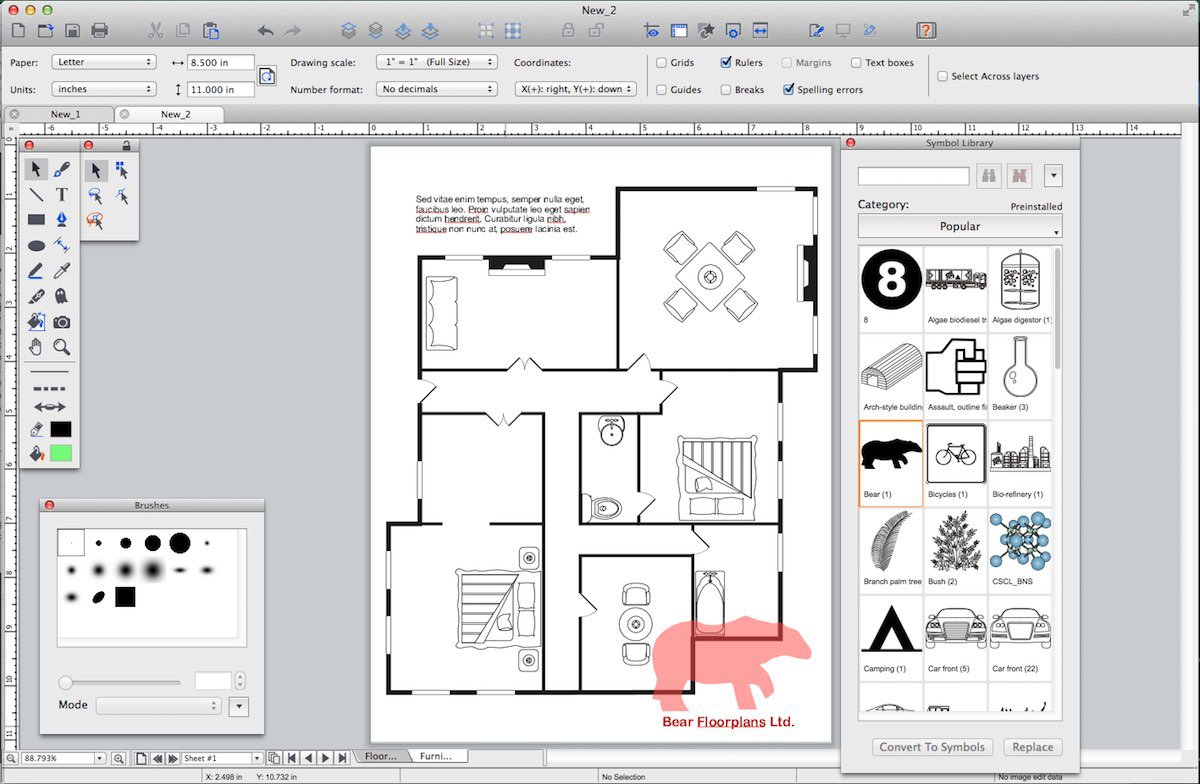This screenshot has height=784, width=1200.
Task: Toggle Select Across layers checkbox
Action: (x=942, y=76)
